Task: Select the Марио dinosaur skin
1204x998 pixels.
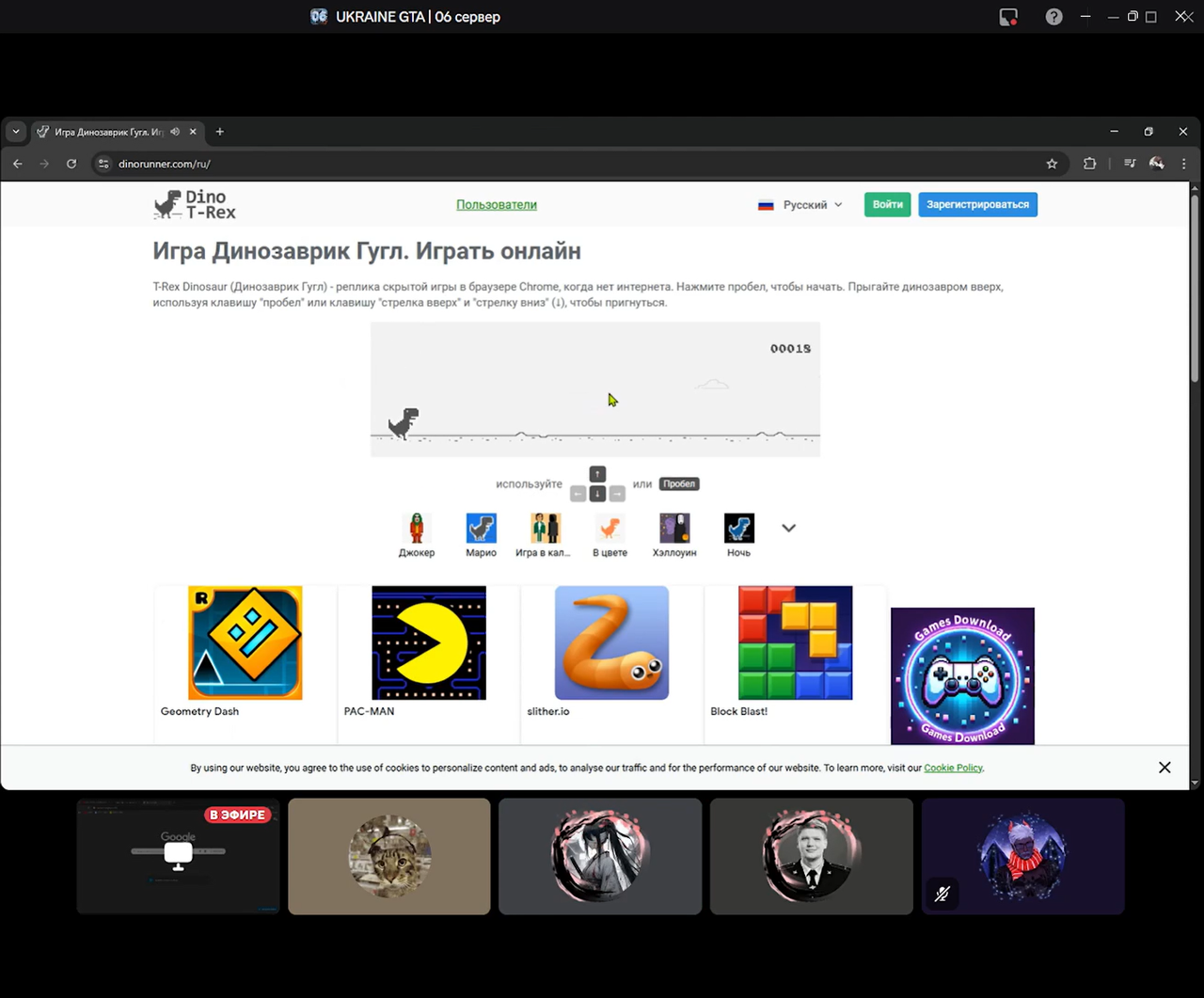Action: 482,529
